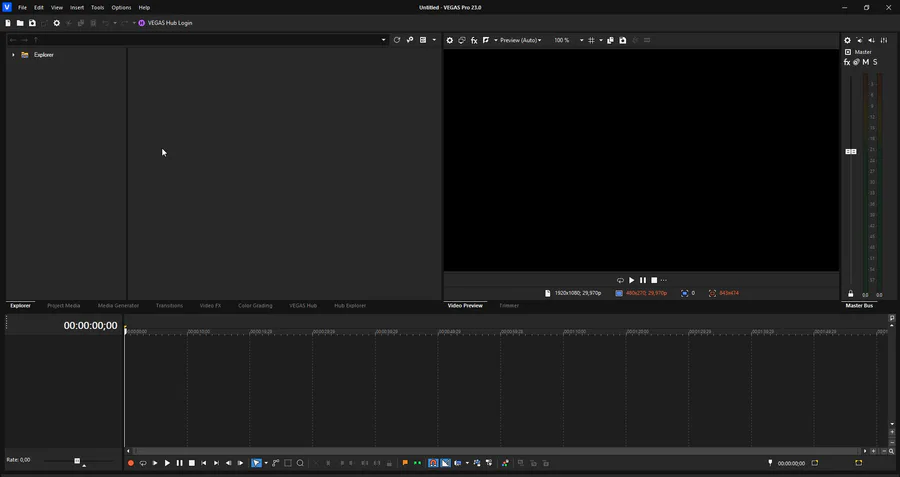Click Play From Start on timeline
The width and height of the screenshot is (900, 477).
[155, 463]
